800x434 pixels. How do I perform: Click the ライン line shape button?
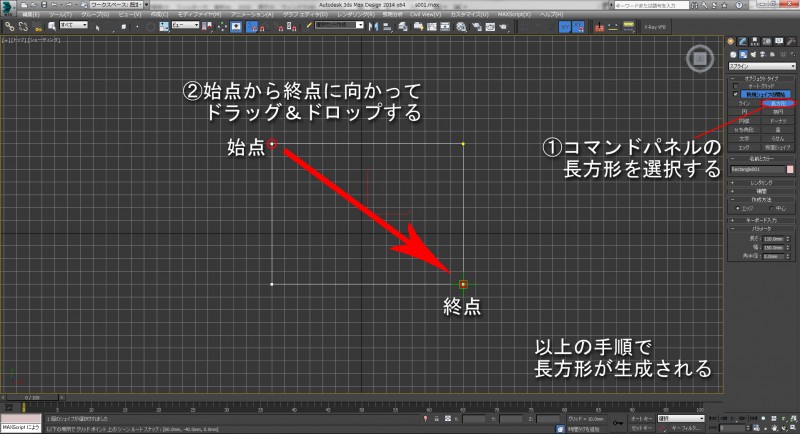pos(745,102)
